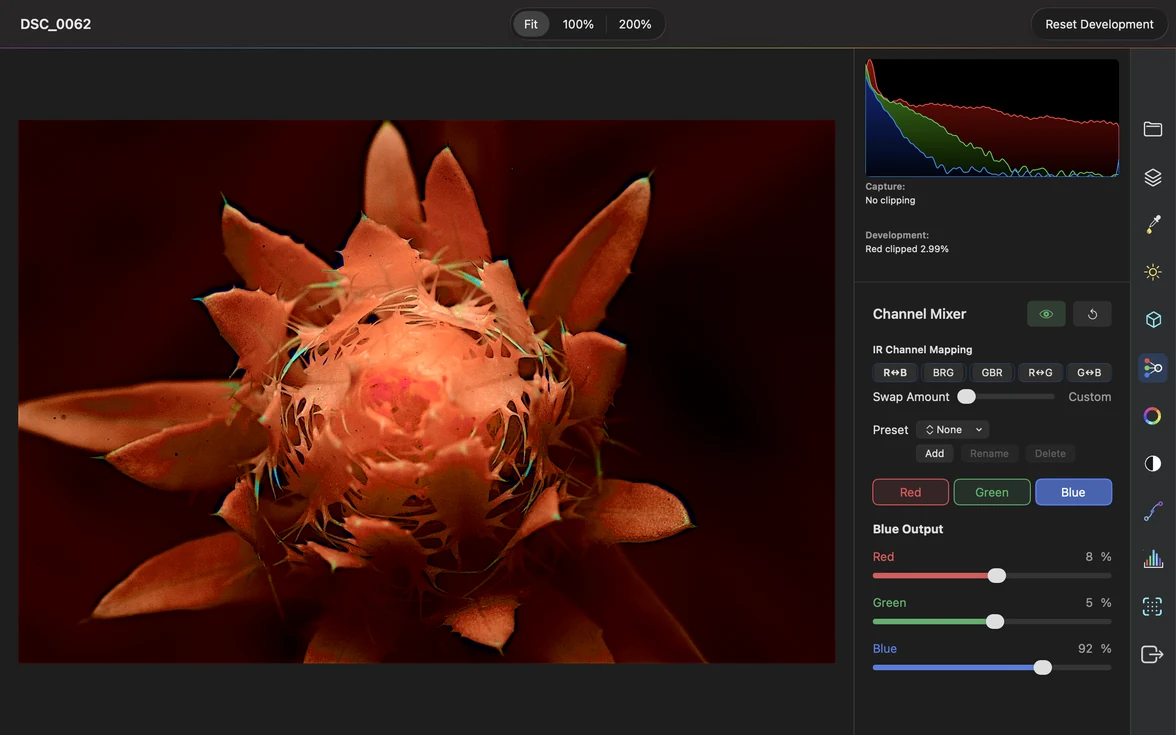Apply the R↔G channel swap
This screenshot has height=735, width=1176.
(x=1040, y=373)
